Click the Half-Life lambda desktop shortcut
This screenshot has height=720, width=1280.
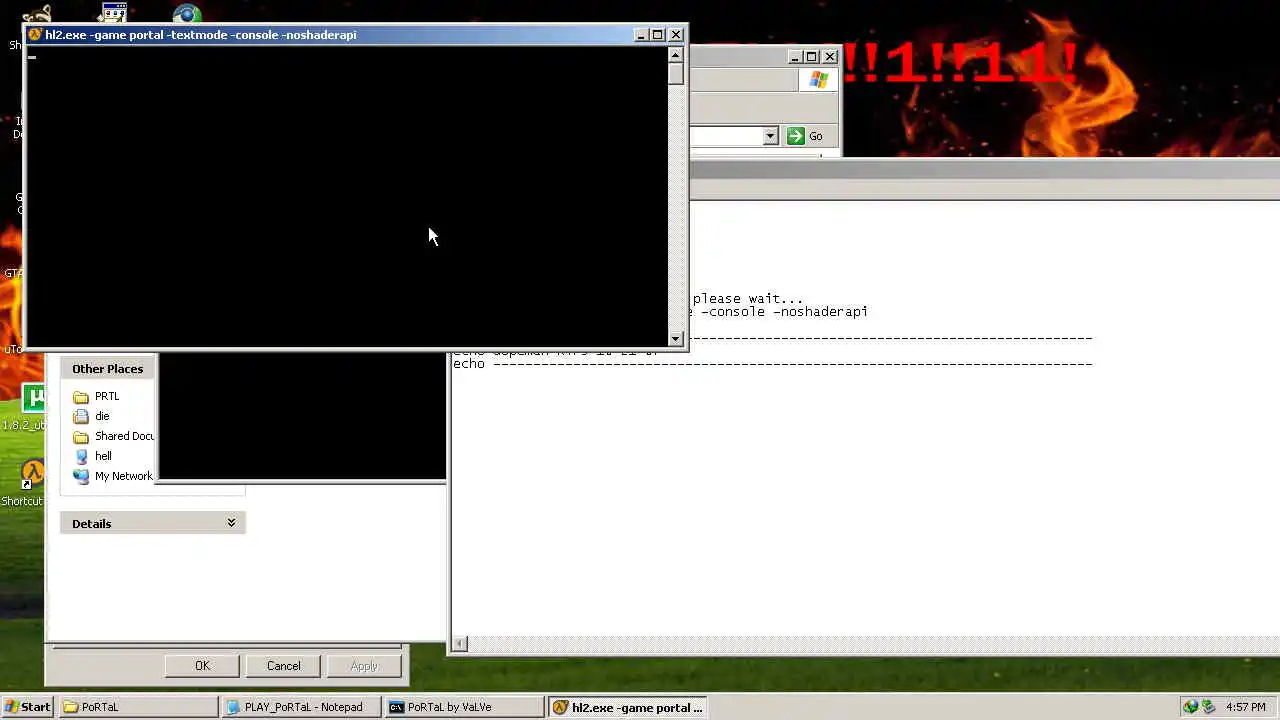coord(32,473)
